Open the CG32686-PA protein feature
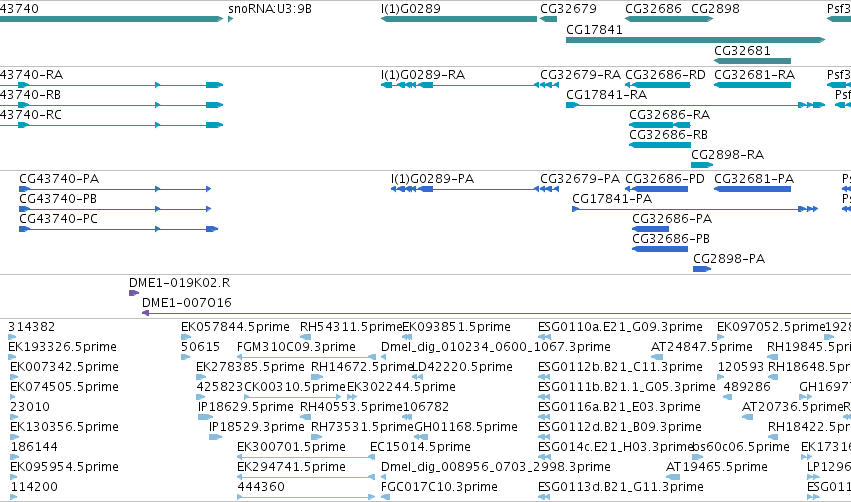851x502 pixels. 651,229
